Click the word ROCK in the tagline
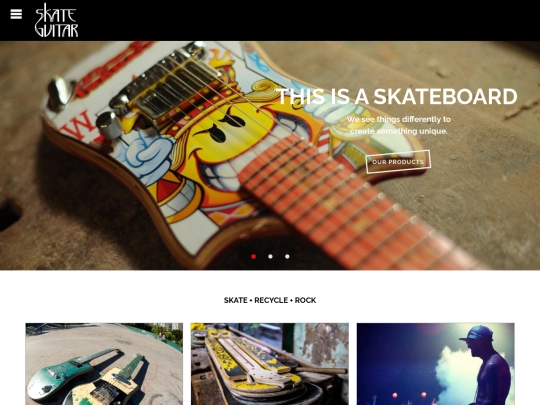540x405 pixels. click(305, 300)
